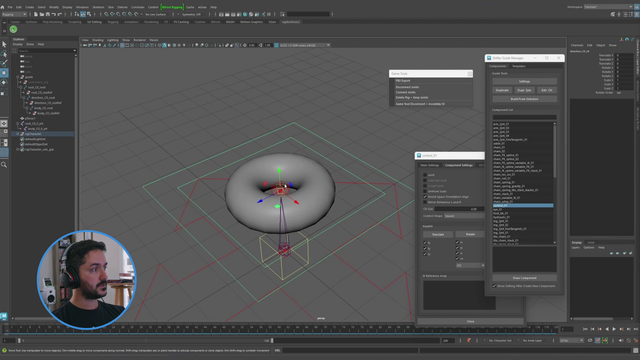Click the Snap to curves magnet icon

112,14
